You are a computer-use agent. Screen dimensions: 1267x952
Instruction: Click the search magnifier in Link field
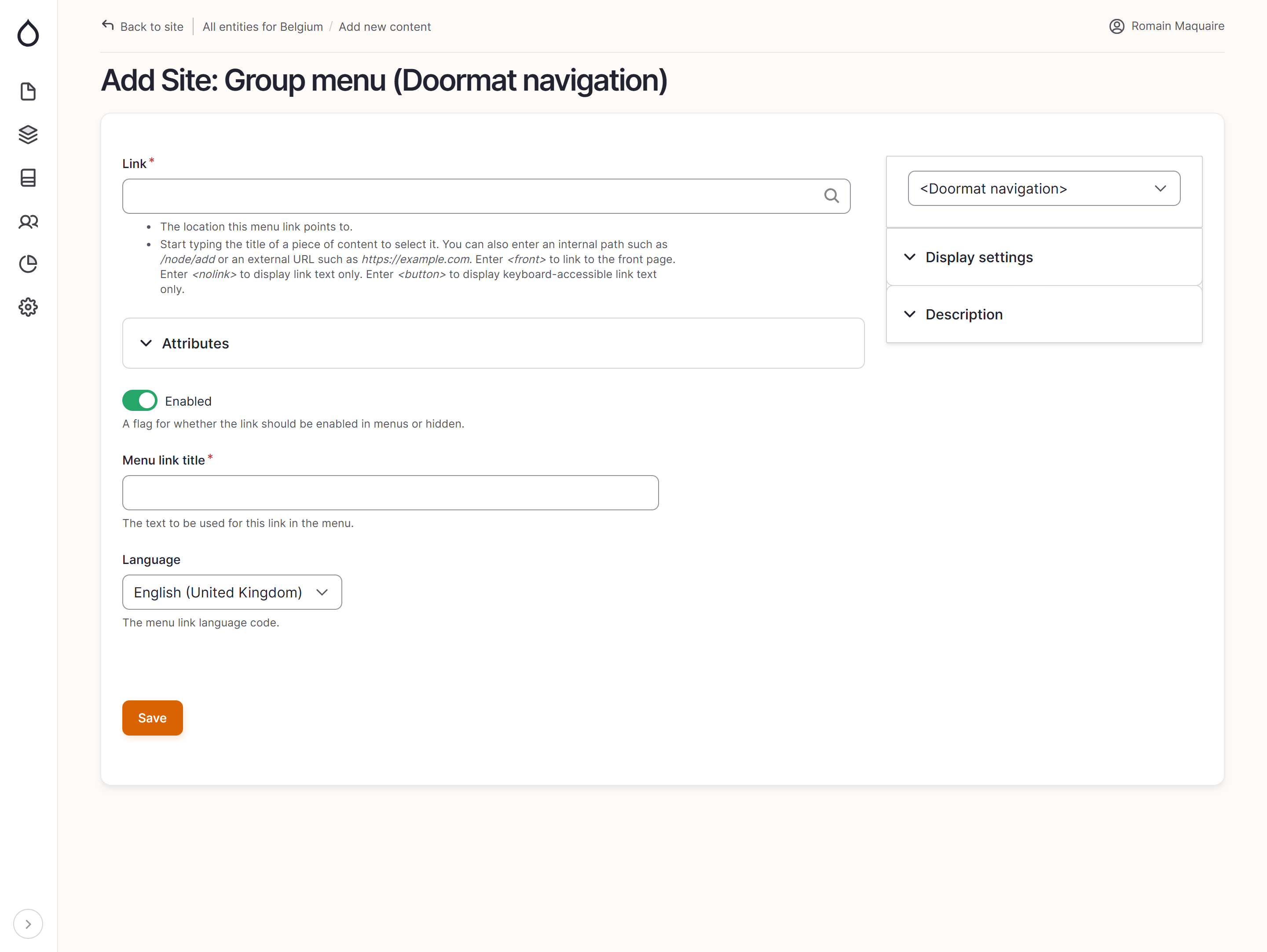pos(831,196)
